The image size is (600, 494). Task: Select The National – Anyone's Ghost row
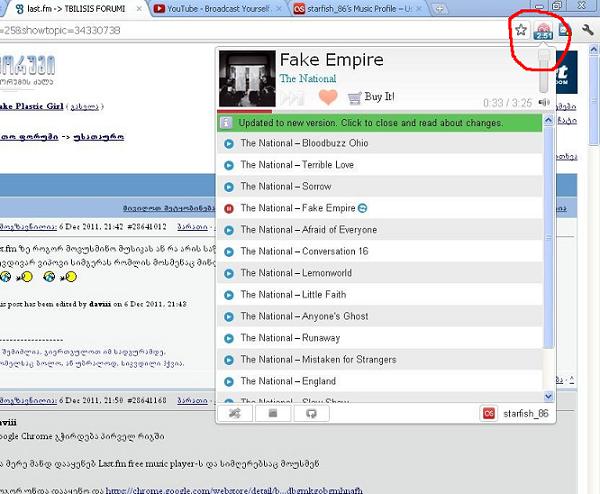click(x=380, y=316)
